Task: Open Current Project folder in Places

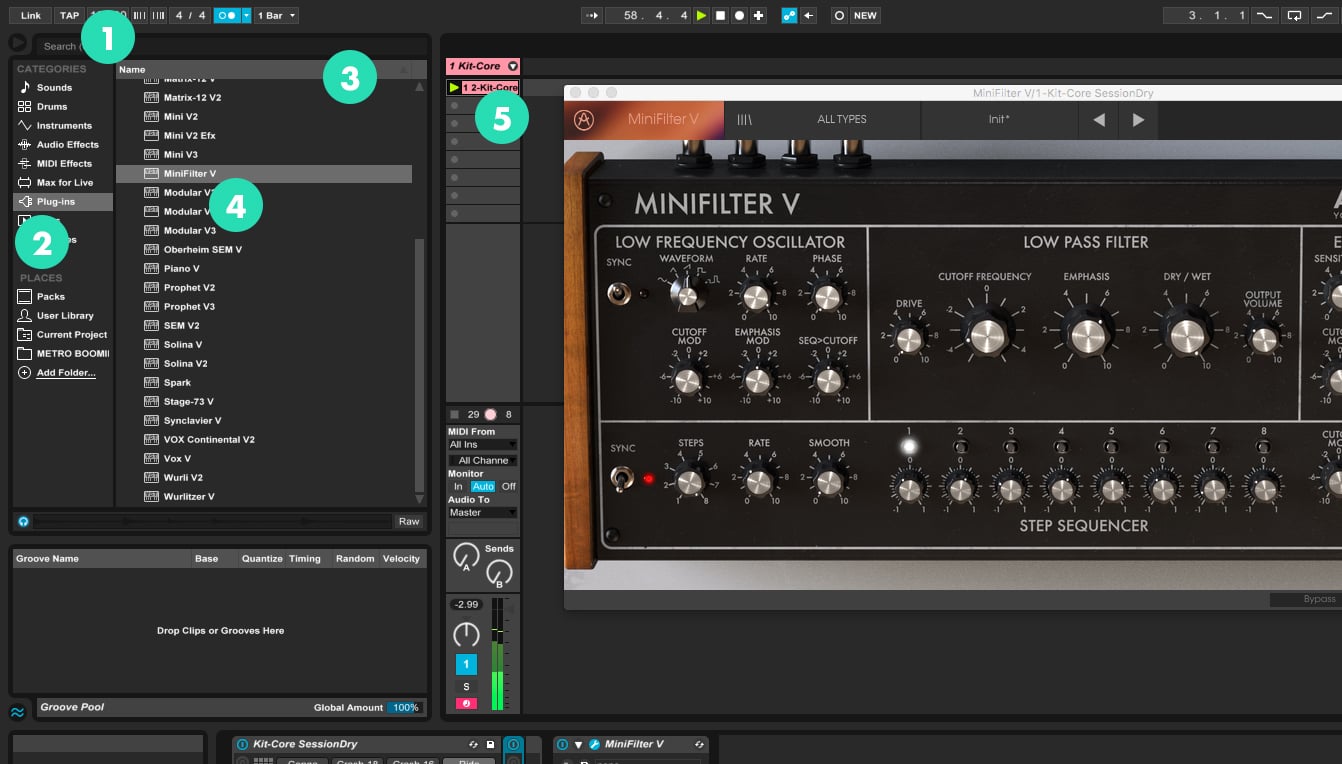Action: tap(71, 334)
